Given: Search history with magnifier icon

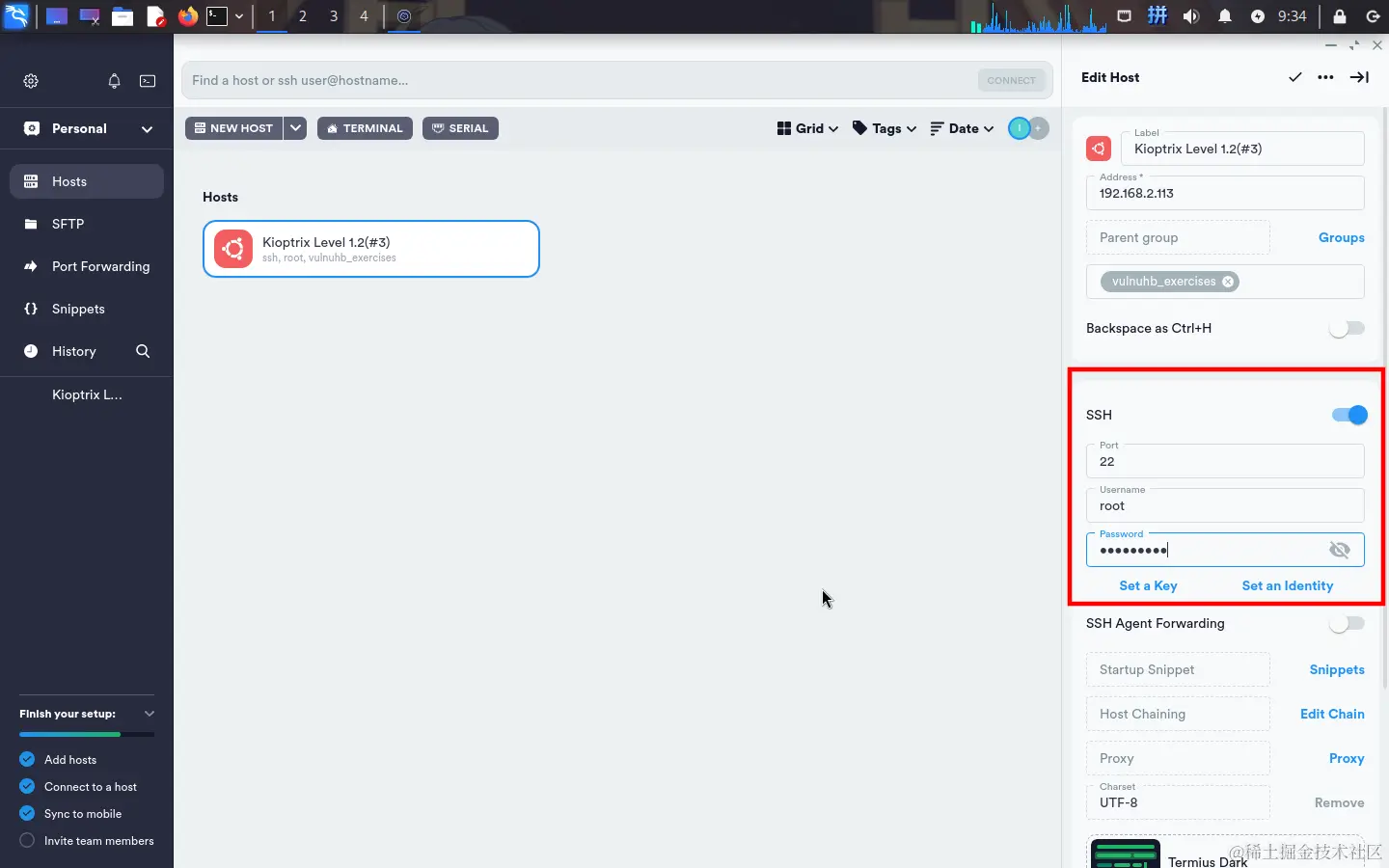Looking at the screenshot, I should pos(143,351).
